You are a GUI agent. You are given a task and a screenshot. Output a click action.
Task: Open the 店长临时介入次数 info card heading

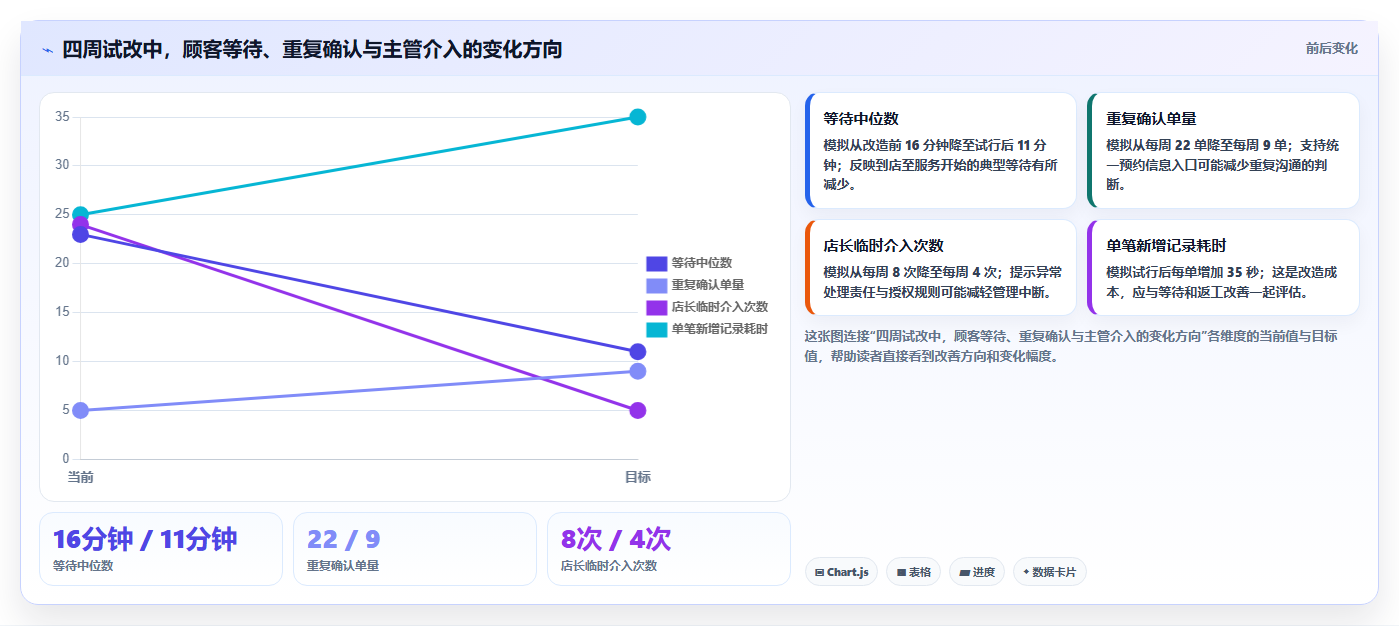tap(884, 245)
